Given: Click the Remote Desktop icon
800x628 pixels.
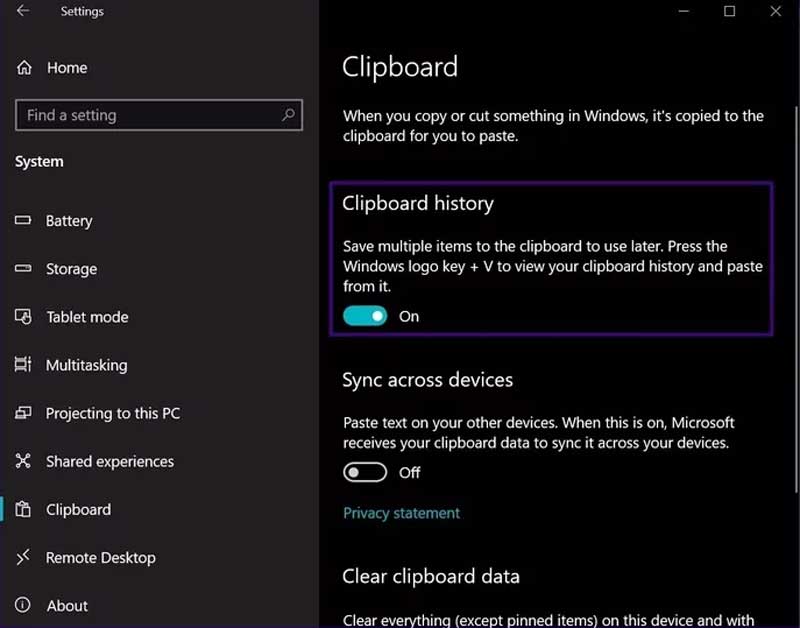Looking at the screenshot, I should coord(23,557).
